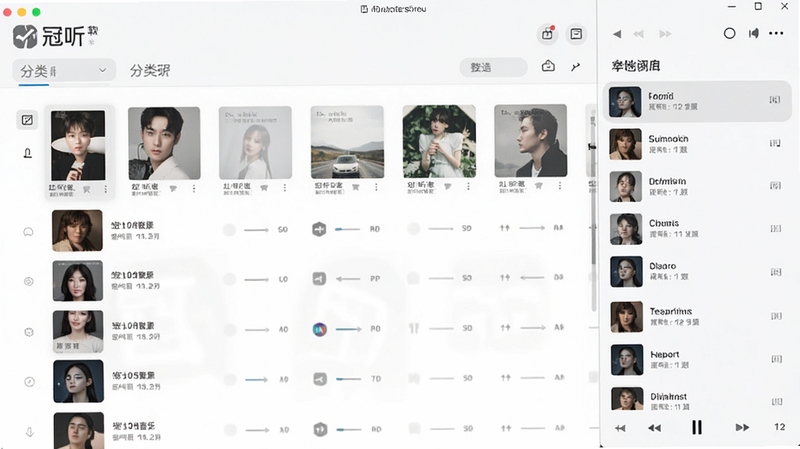
Task: Click the blue slider beside the first RD label
Action: point(347,230)
